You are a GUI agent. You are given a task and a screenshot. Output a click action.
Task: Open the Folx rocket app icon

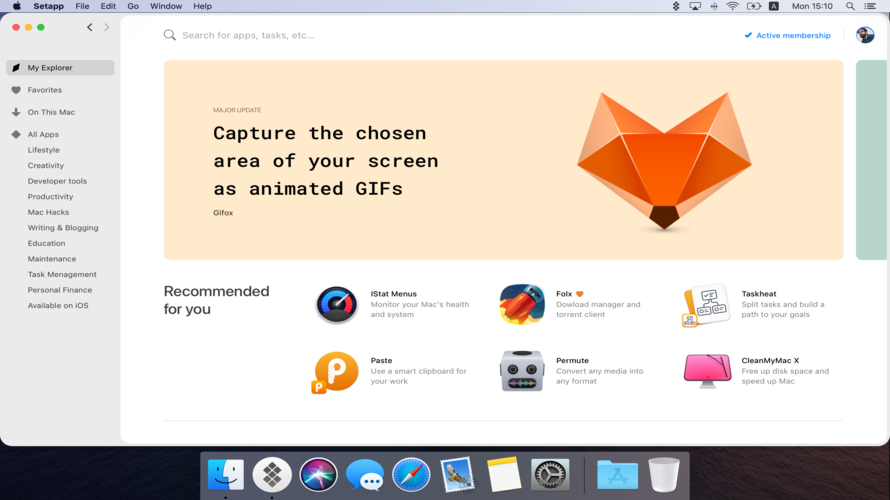522,305
